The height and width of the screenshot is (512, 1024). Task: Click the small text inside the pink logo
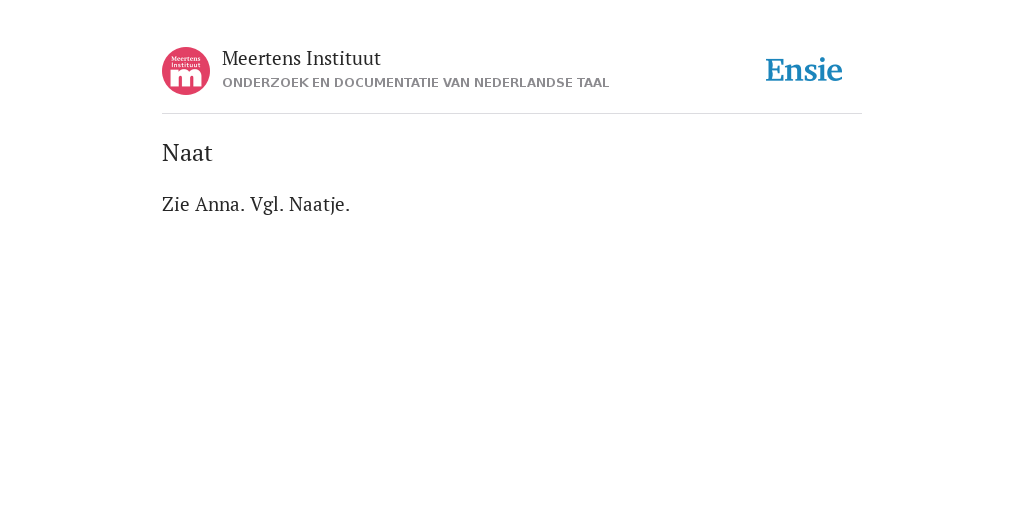(x=186, y=61)
